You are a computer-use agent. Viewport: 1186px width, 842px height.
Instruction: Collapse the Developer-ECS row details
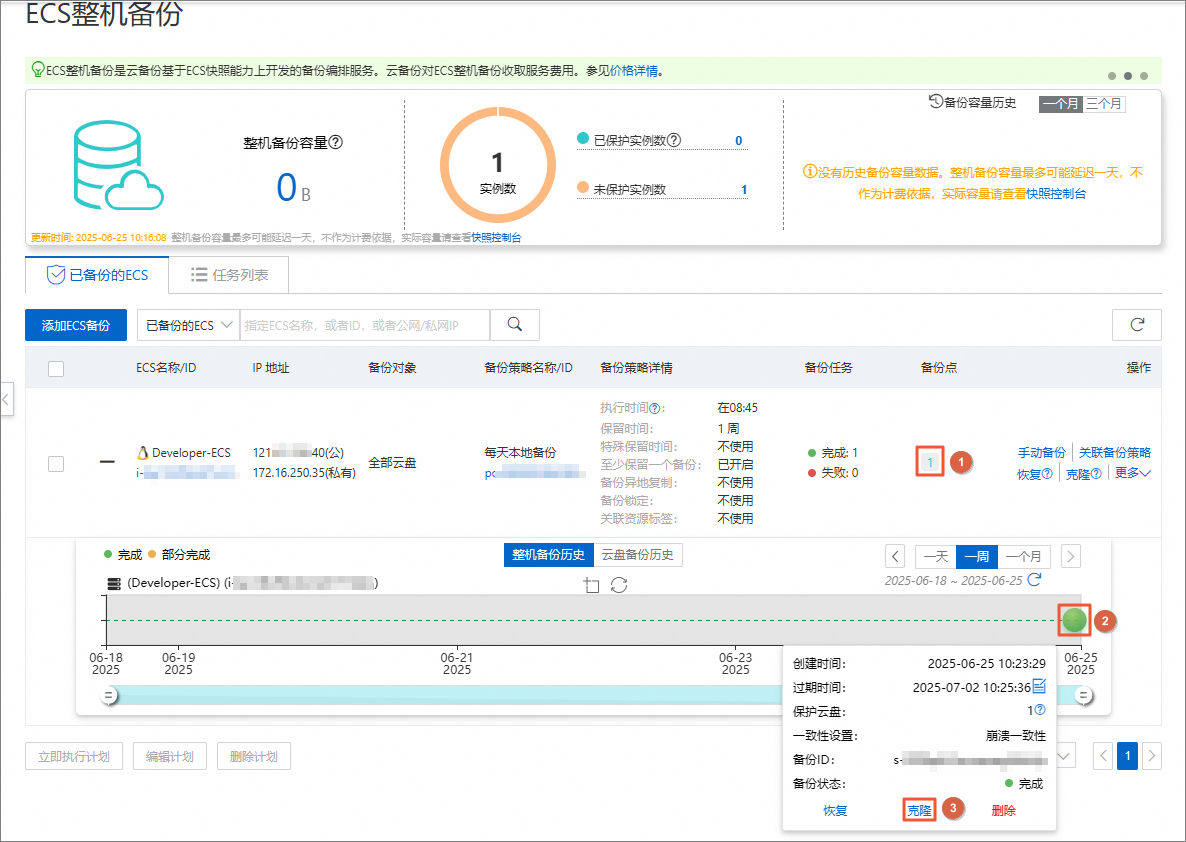tap(107, 462)
